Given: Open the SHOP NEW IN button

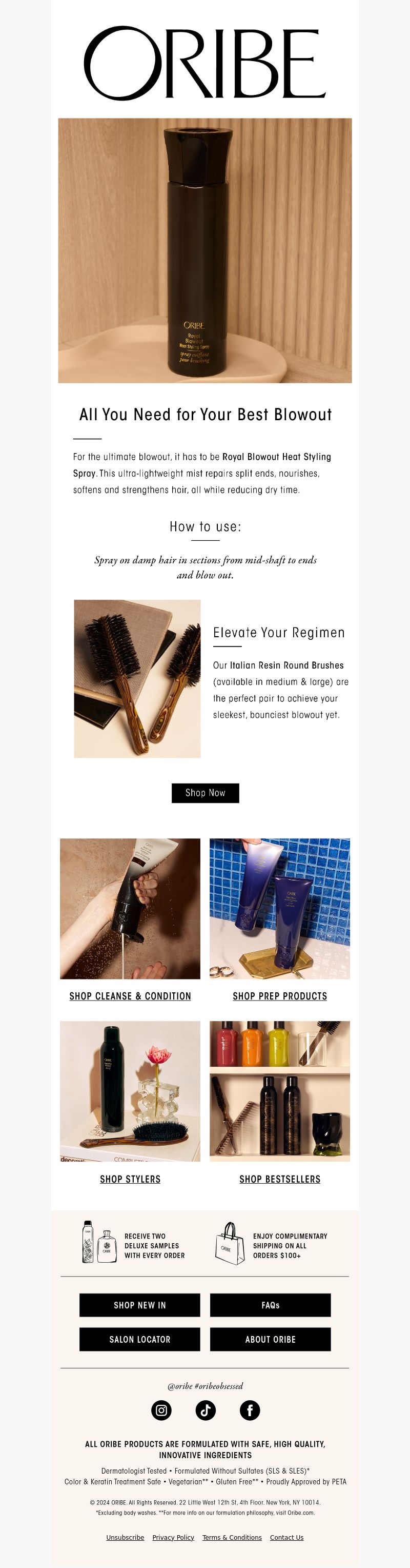Looking at the screenshot, I should coord(140,1305).
